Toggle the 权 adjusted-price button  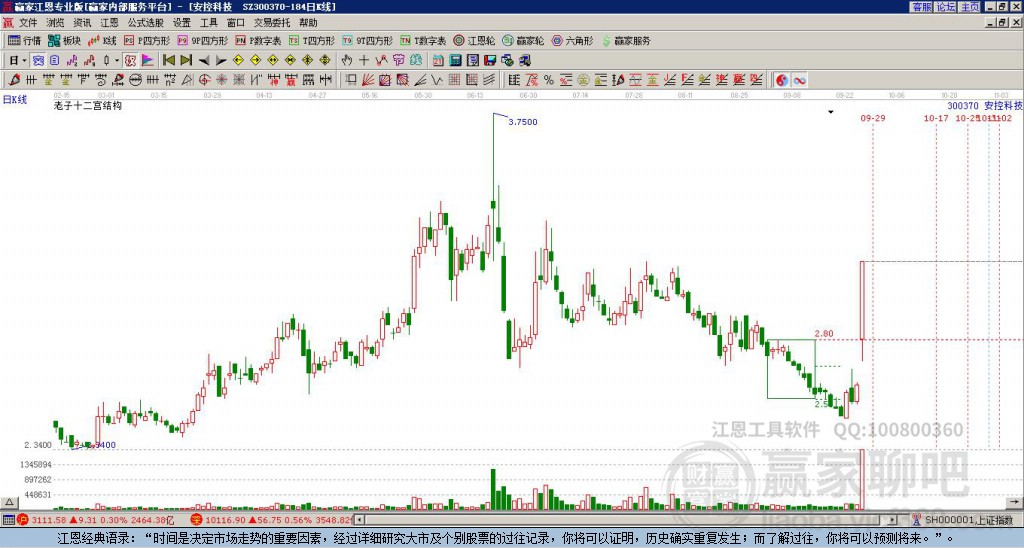(x=130, y=60)
